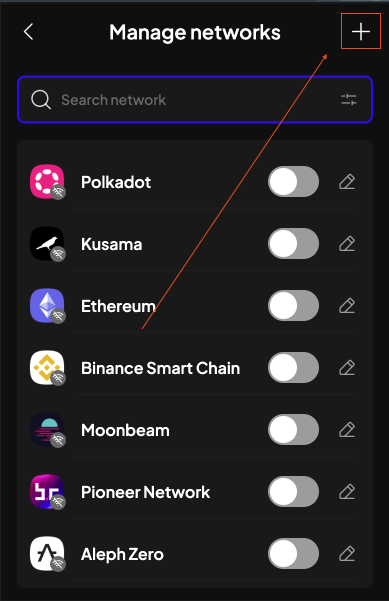Select the Ethereum logo icon
The width and height of the screenshot is (389, 601).
pyautogui.click(x=47, y=306)
